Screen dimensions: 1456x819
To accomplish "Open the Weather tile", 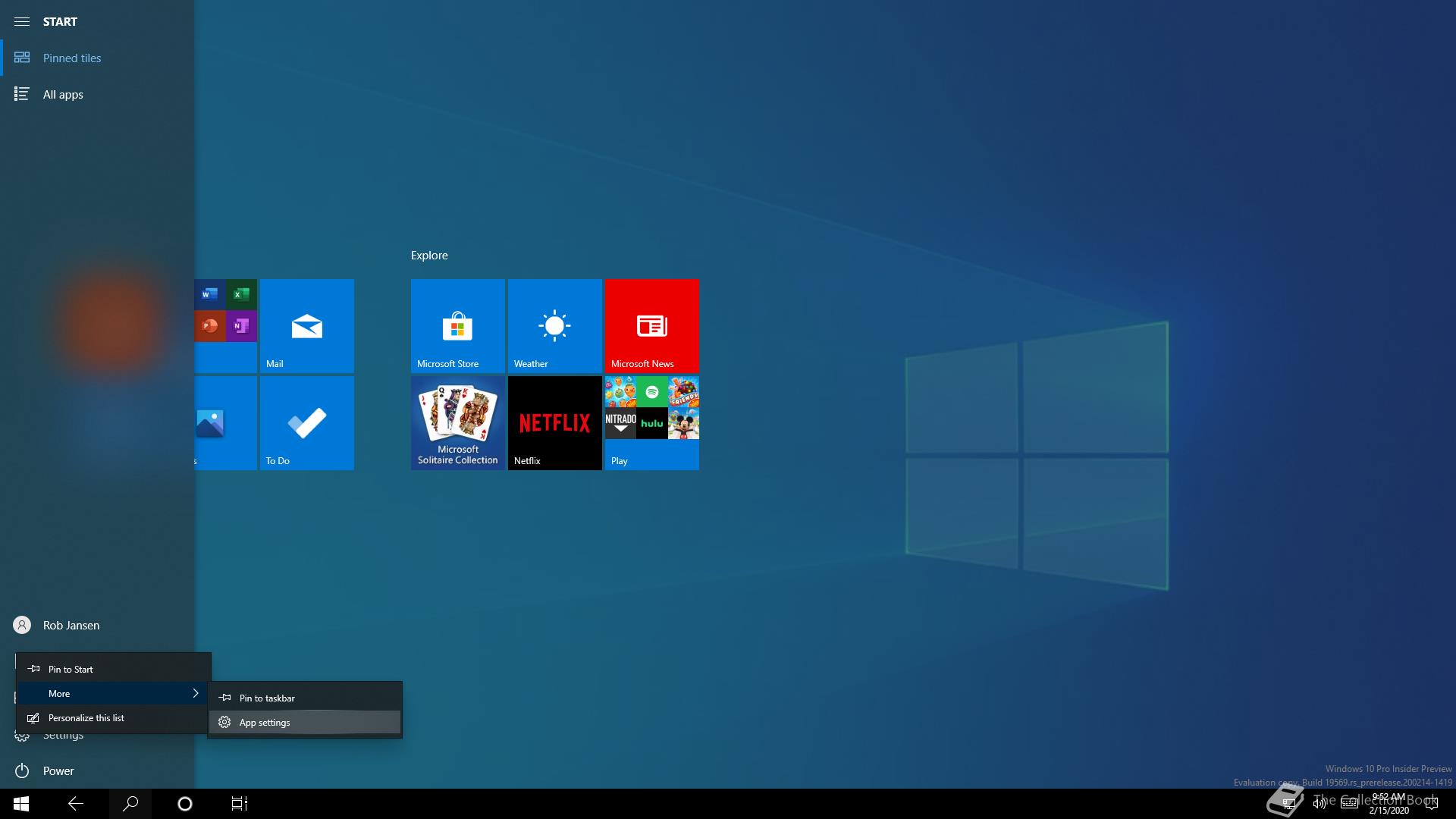I will tap(555, 326).
